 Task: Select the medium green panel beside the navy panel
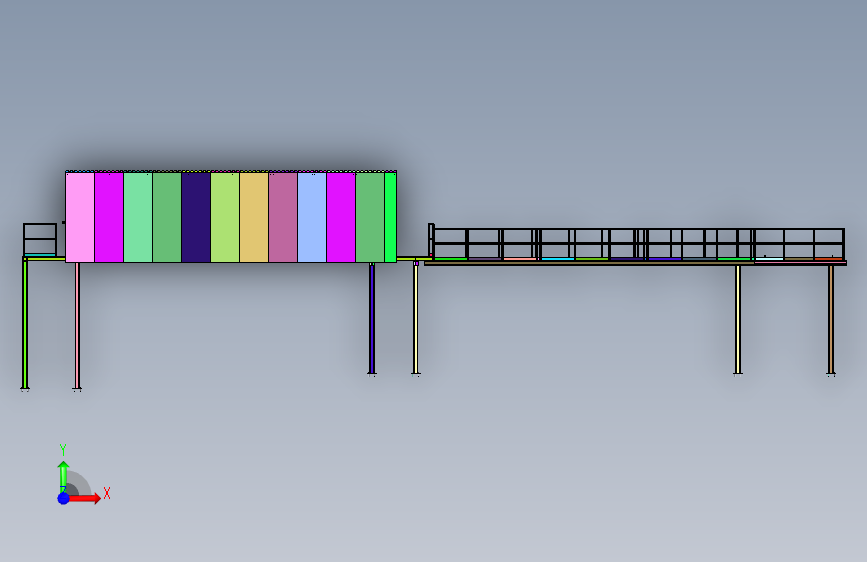(x=167, y=217)
